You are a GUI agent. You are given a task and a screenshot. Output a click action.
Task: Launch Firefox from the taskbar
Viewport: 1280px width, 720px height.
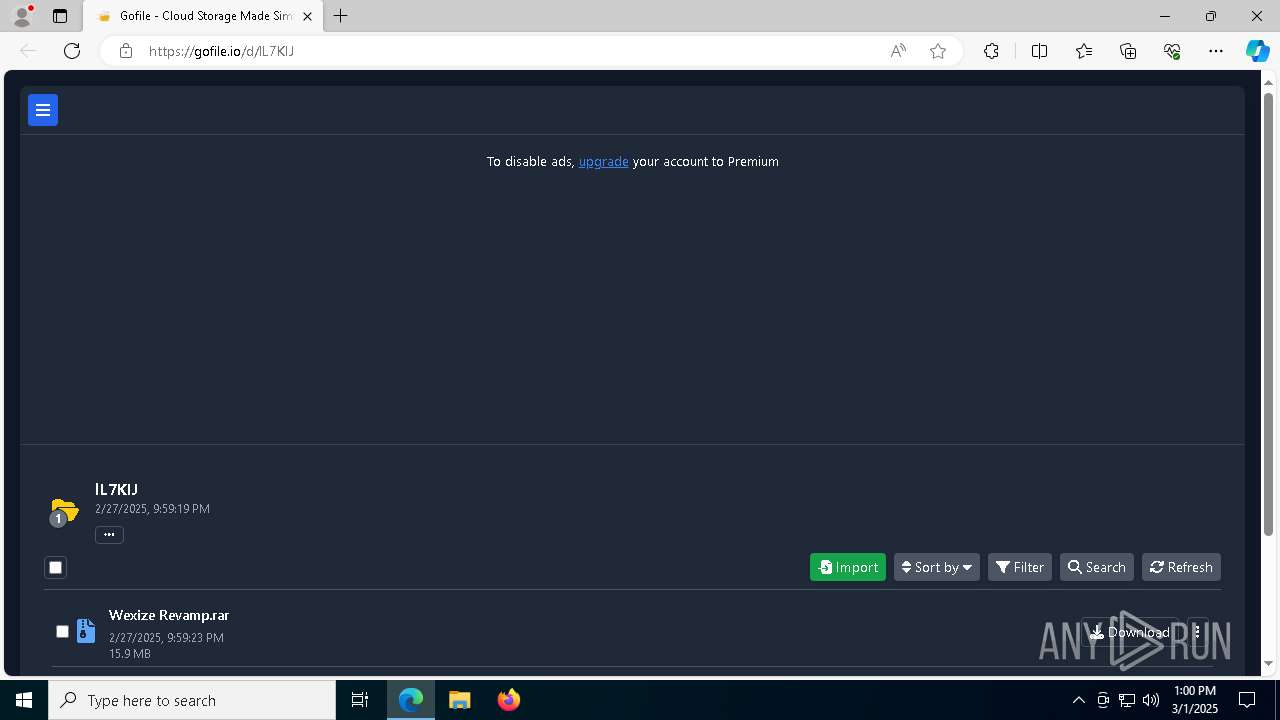509,700
